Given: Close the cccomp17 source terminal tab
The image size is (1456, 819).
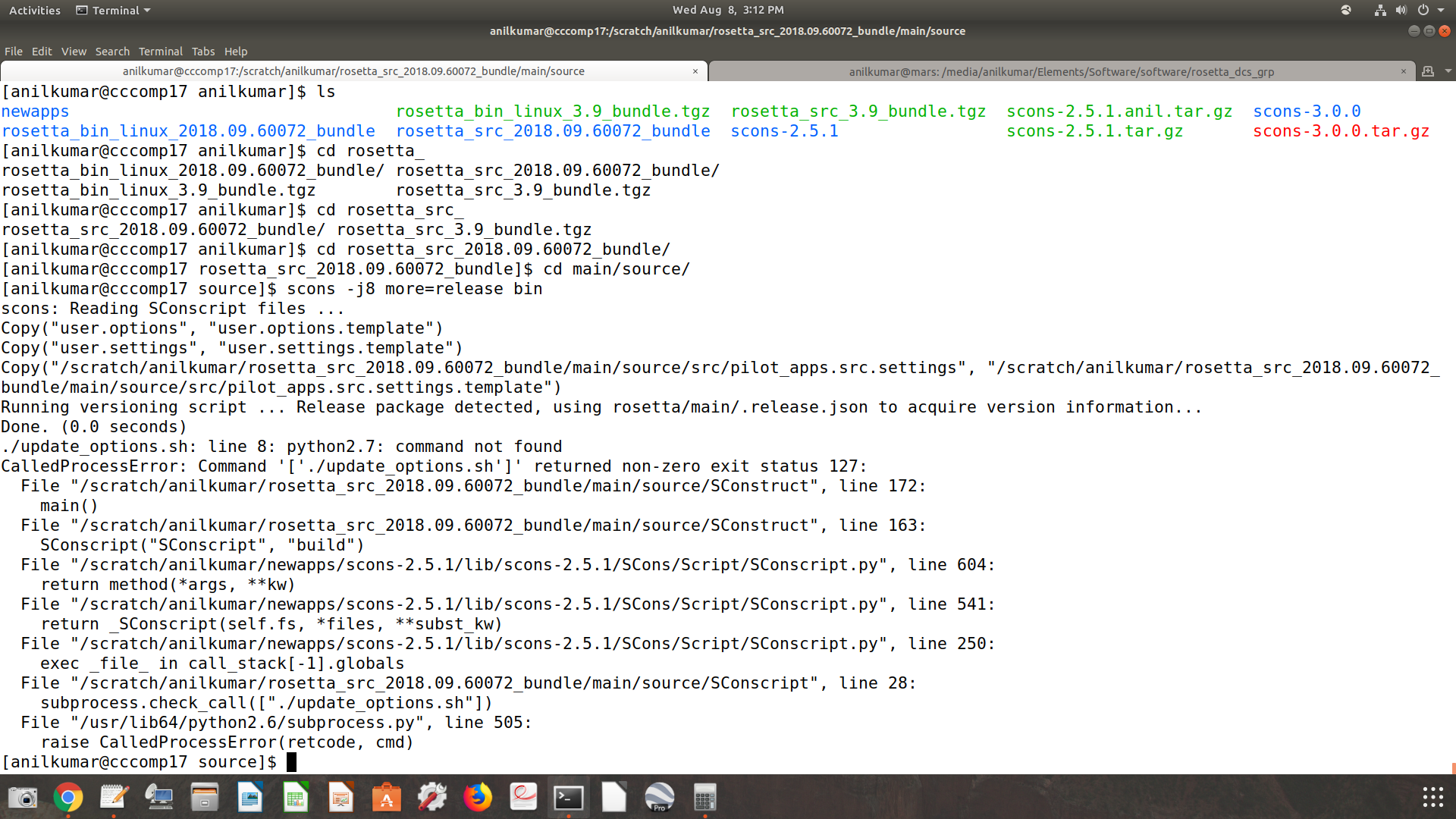Looking at the screenshot, I should click(x=695, y=71).
